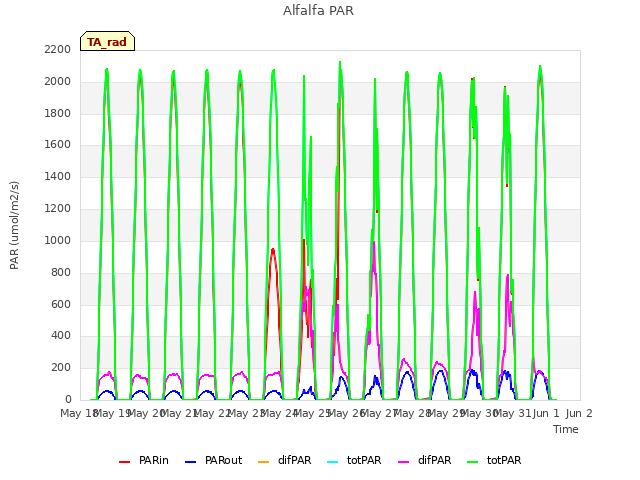Click the cyan totPAR legend swatch
This screenshot has height=480, width=640.
click(x=333, y=462)
